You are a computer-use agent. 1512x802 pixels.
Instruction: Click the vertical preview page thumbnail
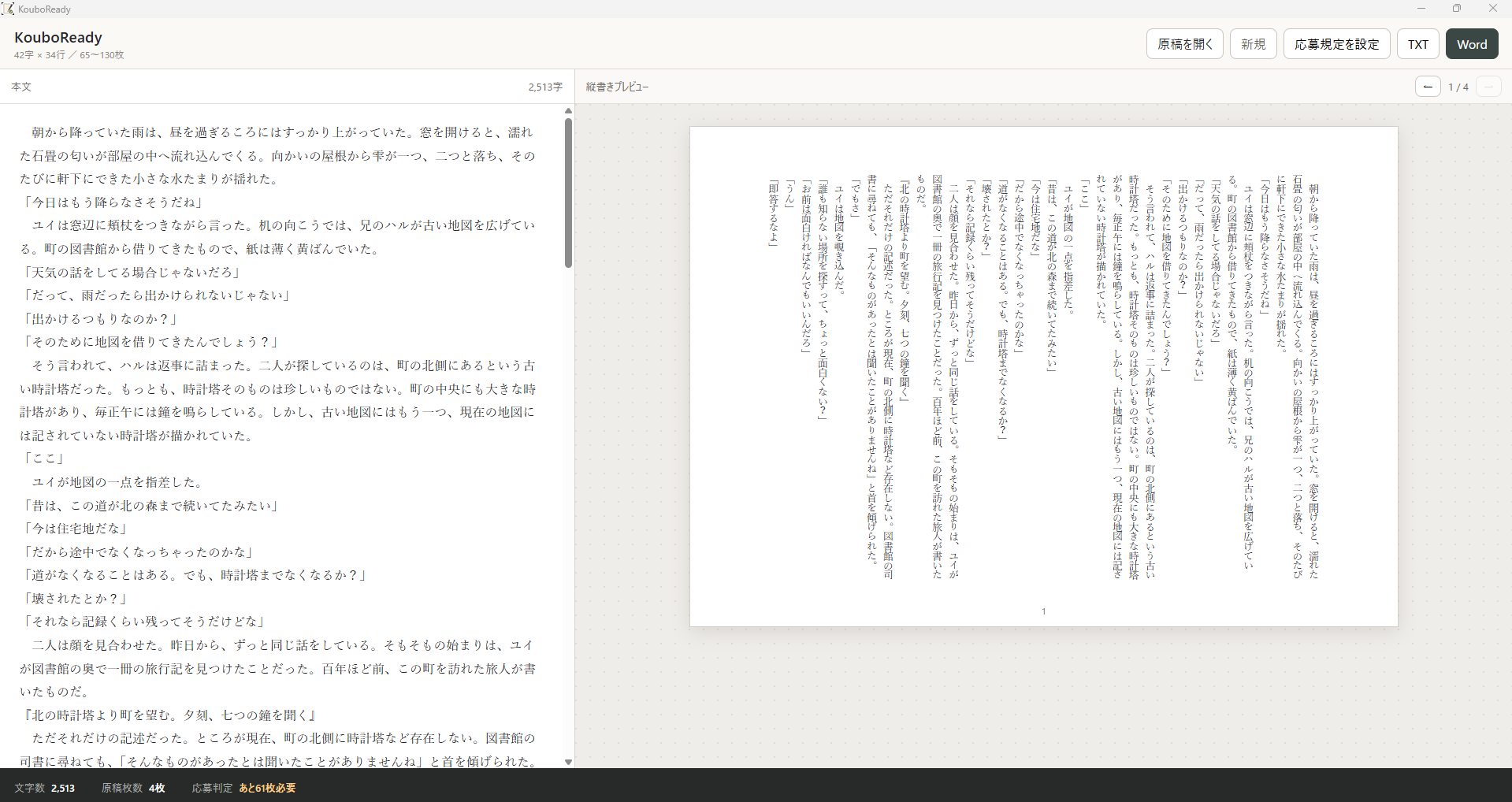point(1044,377)
